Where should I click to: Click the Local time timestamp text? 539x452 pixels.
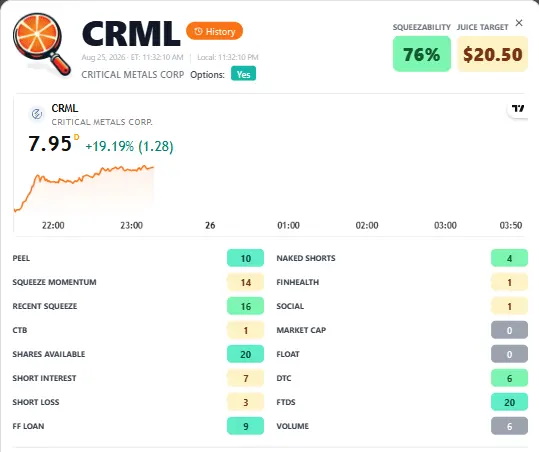[x=228, y=57]
